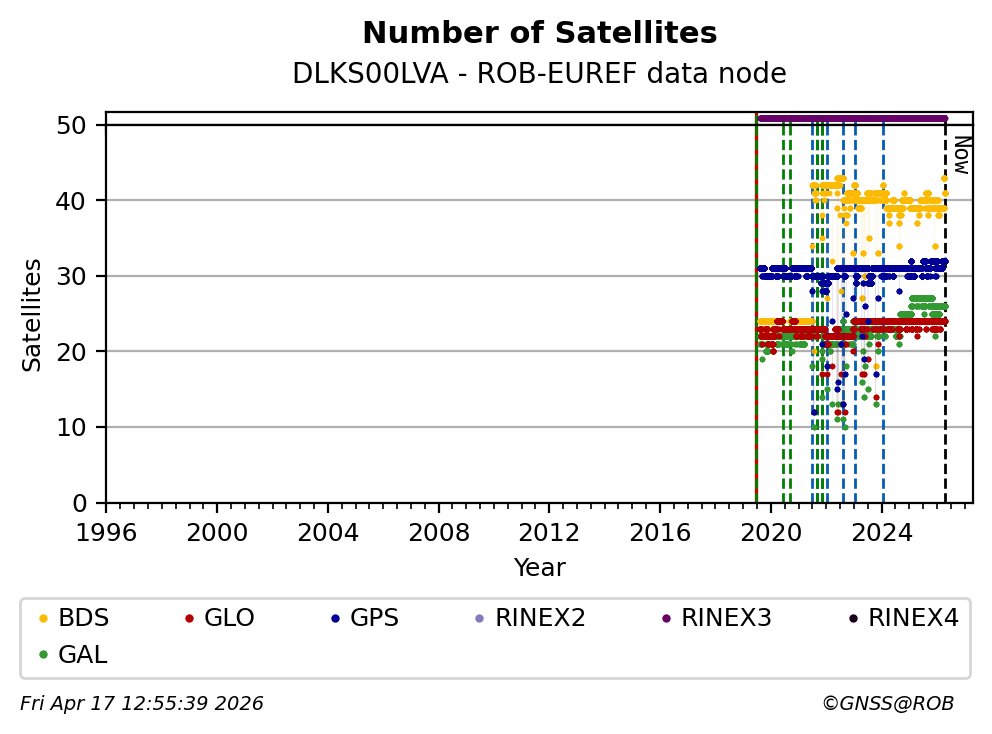Click the 'Year' x-axis label

pyautogui.click(x=539, y=568)
